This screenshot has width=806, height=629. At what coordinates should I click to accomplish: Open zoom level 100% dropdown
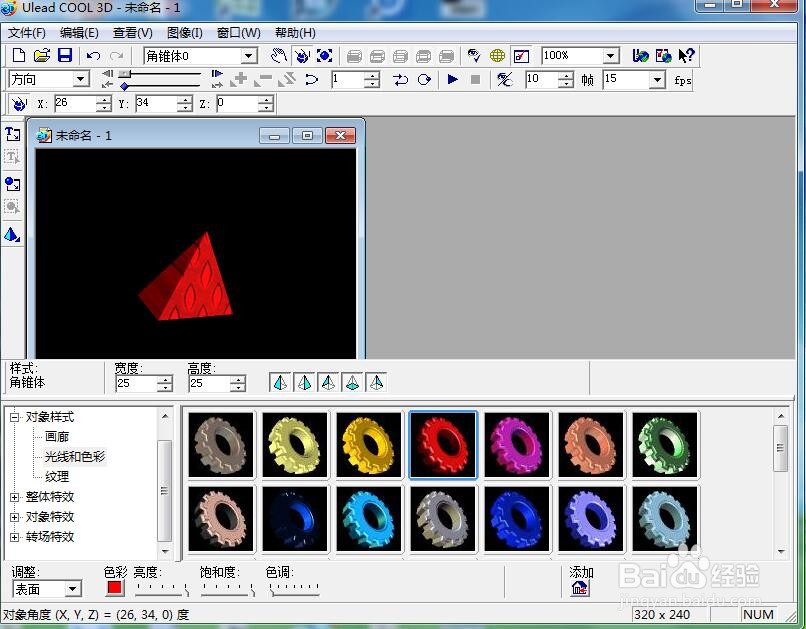tap(611, 56)
